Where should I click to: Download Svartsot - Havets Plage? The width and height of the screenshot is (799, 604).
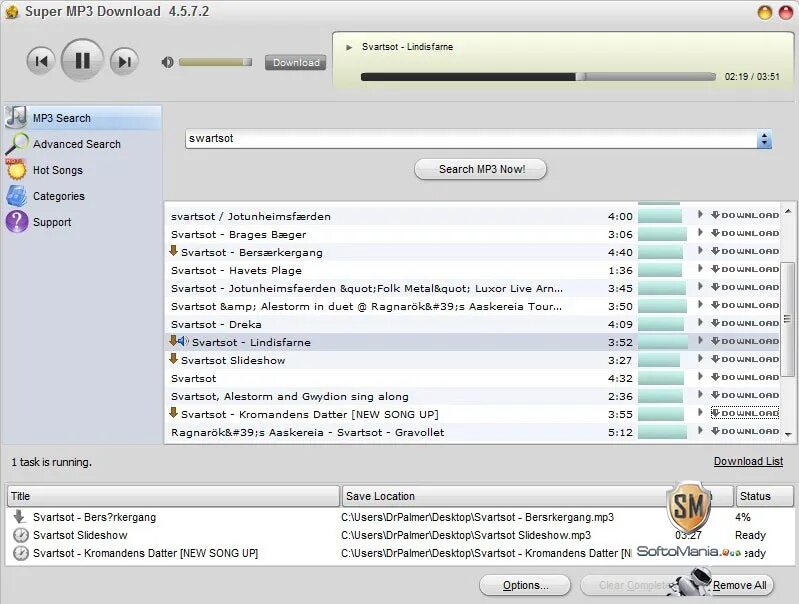(745, 269)
